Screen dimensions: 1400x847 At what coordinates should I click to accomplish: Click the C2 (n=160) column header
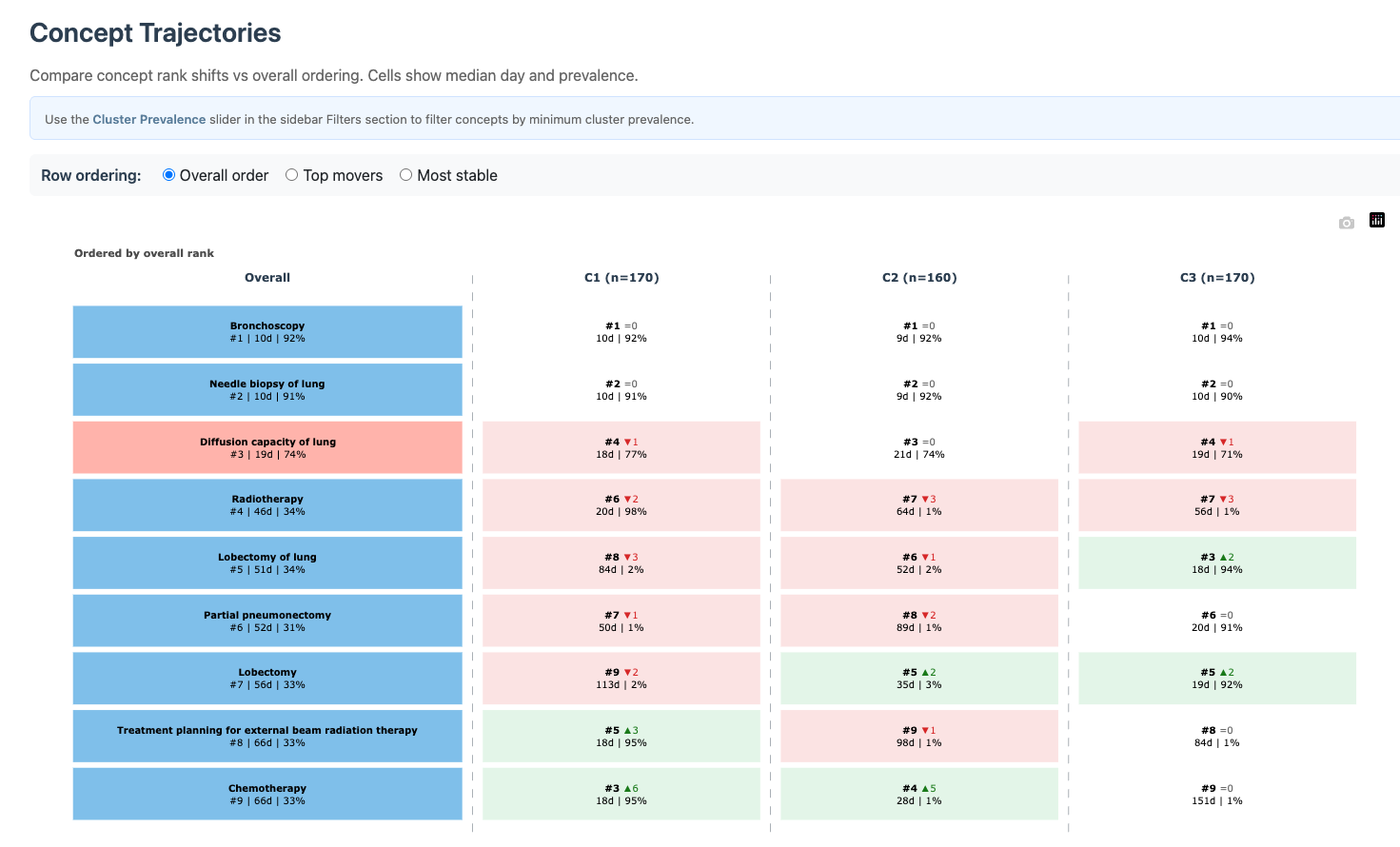919,278
